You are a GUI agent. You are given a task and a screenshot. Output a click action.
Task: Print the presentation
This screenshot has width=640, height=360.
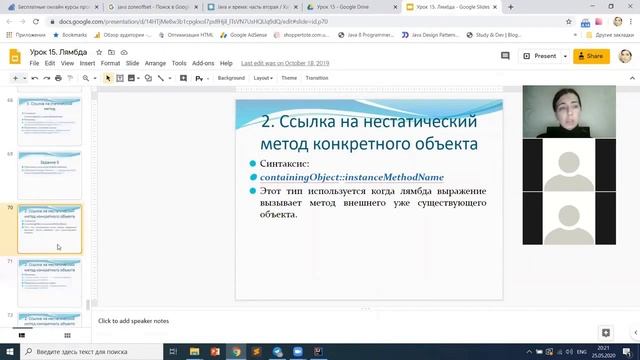[58, 78]
